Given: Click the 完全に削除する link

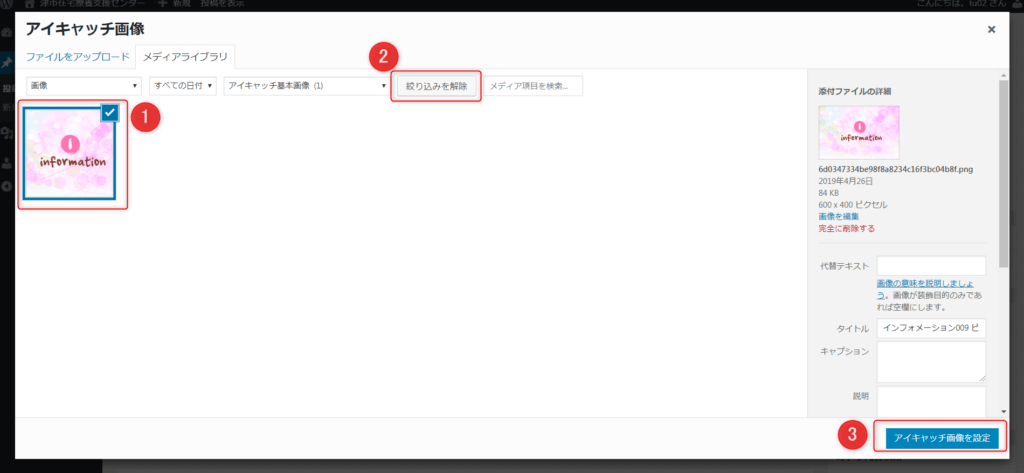Looking at the screenshot, I should point(846,228).
